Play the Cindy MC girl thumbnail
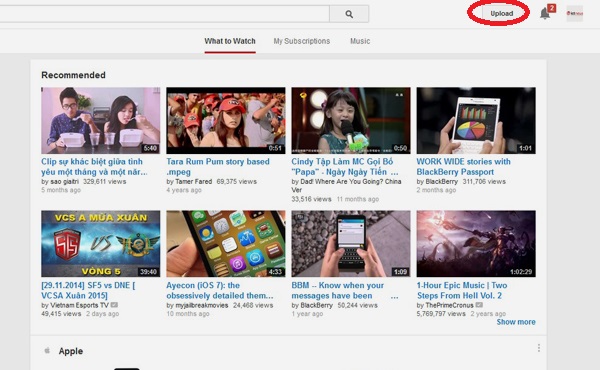 tap(351, 121)
